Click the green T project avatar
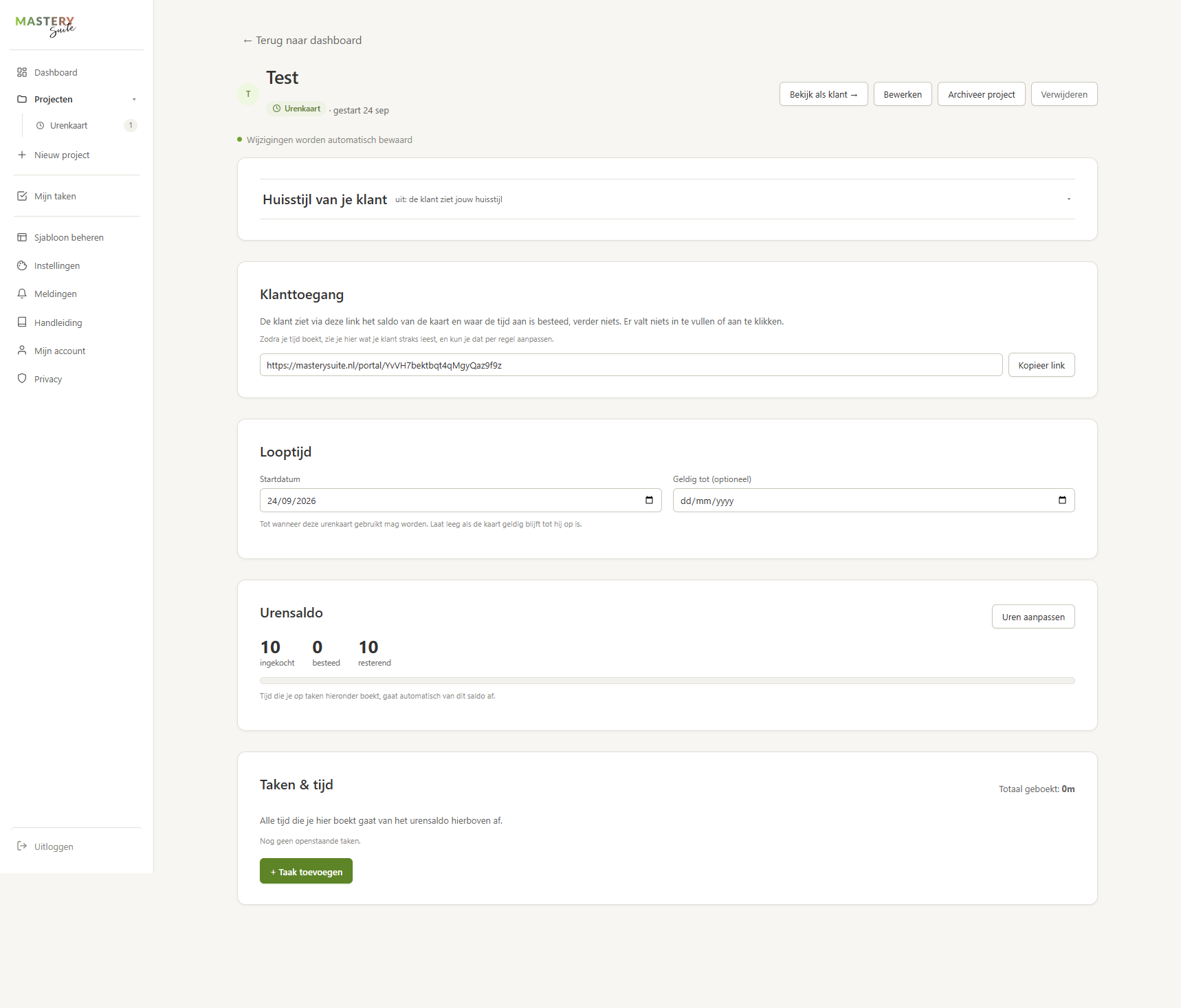1181x1008 pixels. (248, 94)
